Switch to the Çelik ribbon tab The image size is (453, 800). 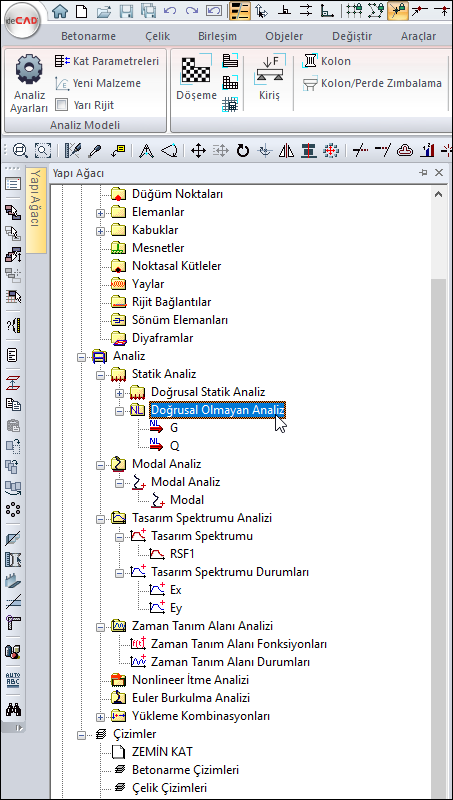pos(158,36)
